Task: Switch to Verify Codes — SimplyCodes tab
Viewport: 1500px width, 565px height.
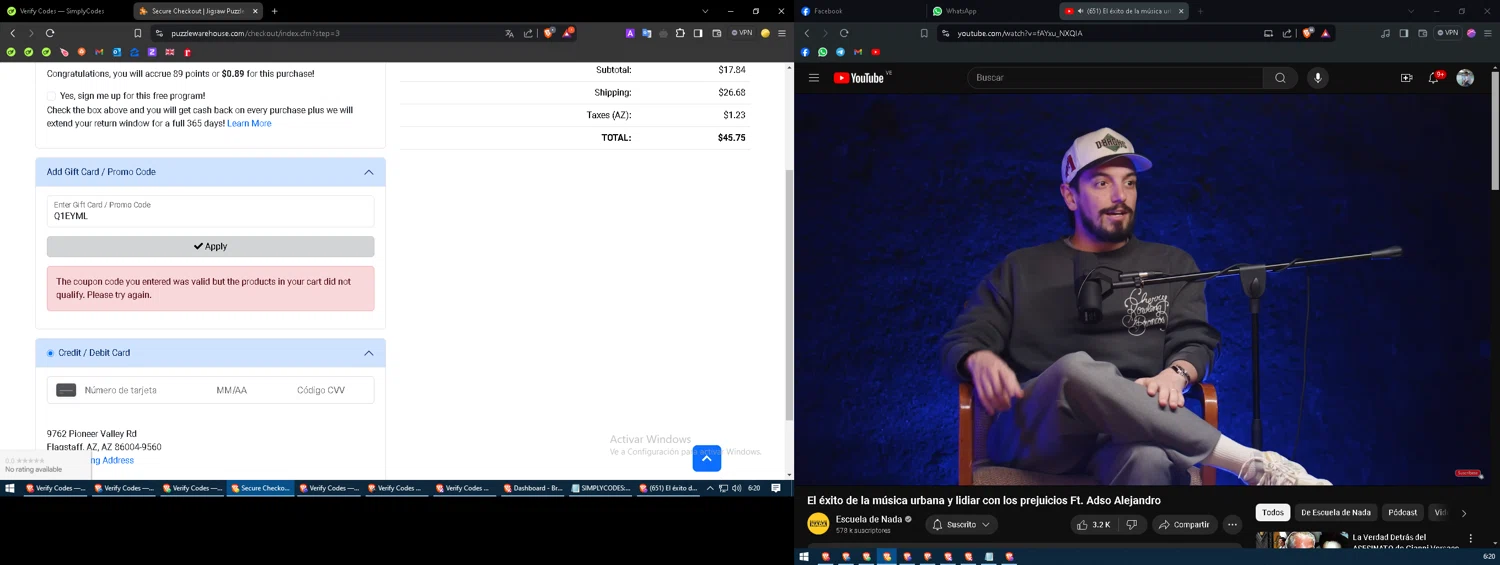Action: click(63, 11)
